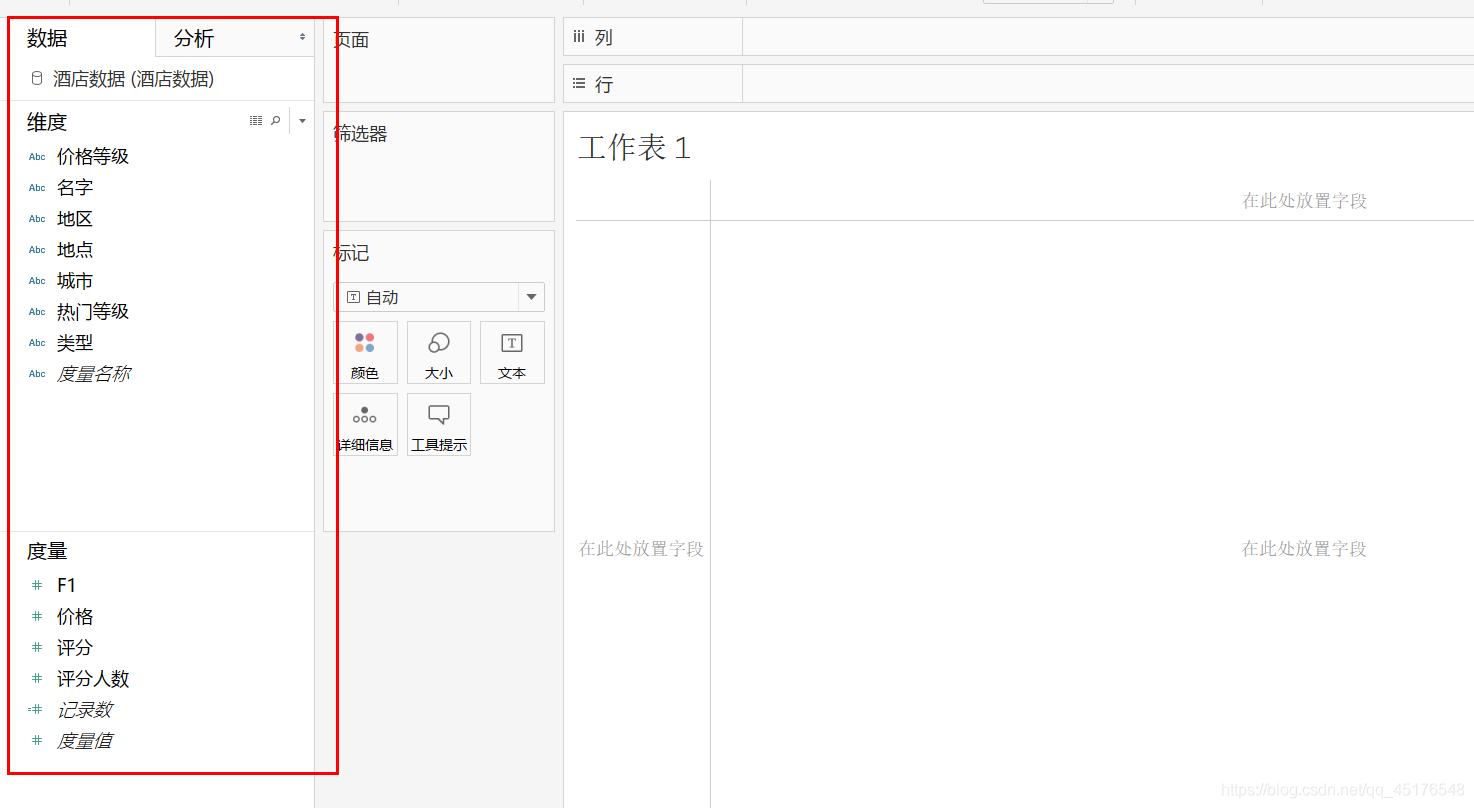
Task: Select the 度量名称 field
Action: tap(93, 373)
